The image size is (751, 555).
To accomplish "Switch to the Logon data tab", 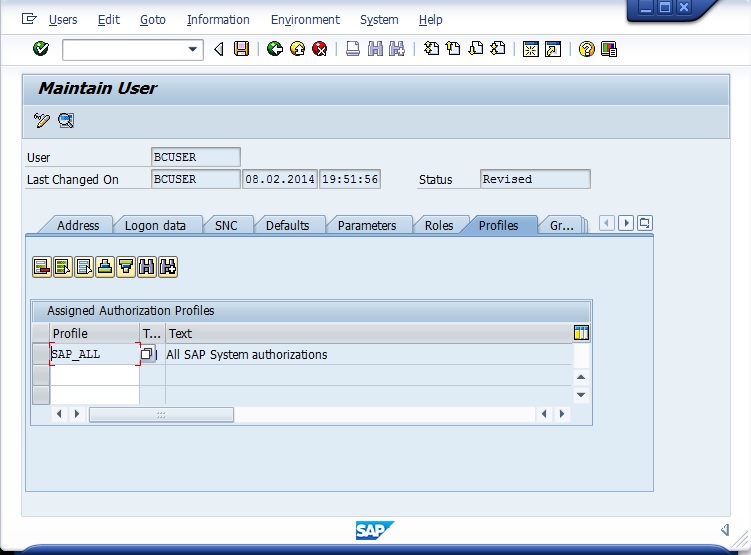I will 155,225.
